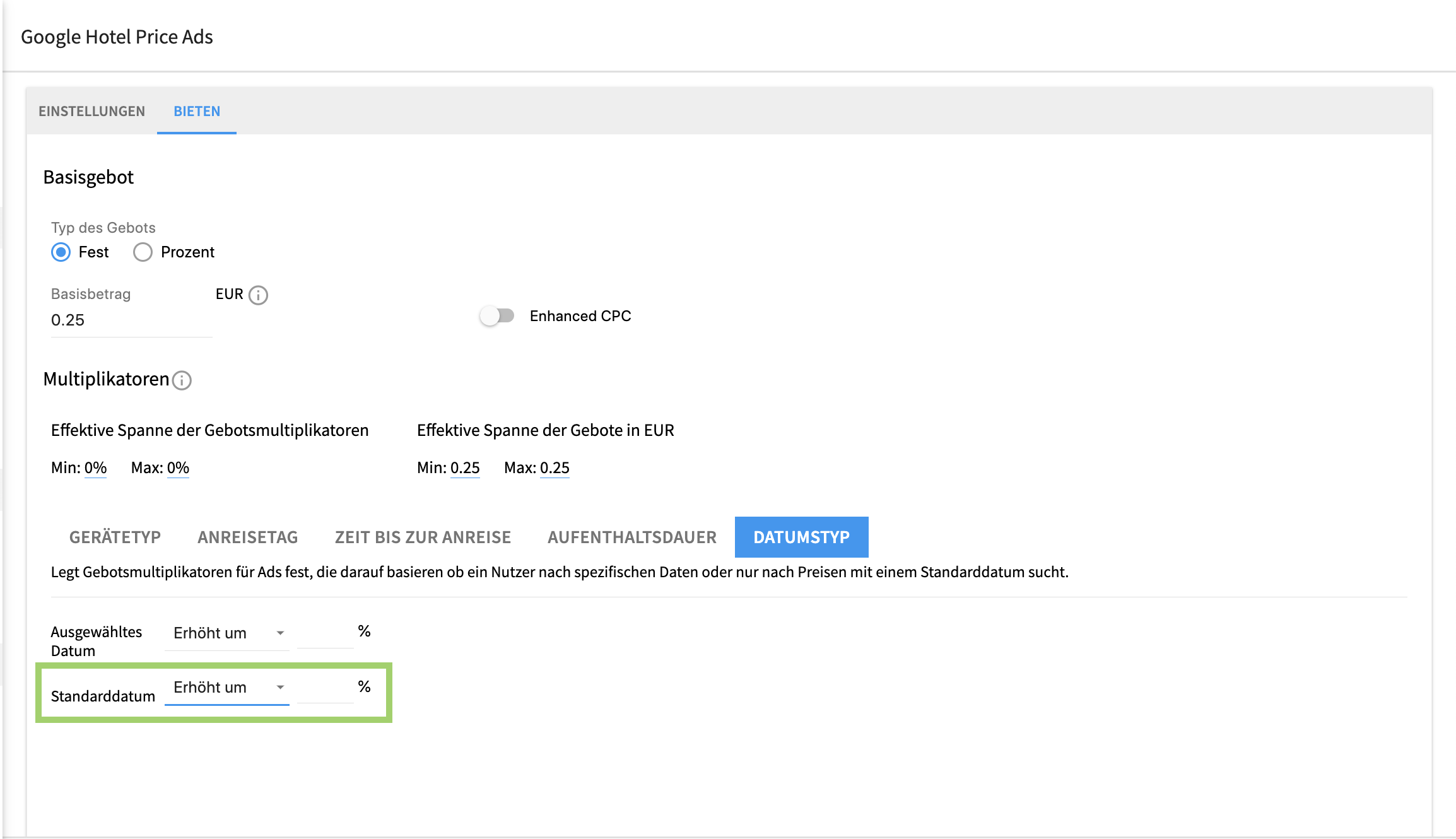This screenshot has width=1456, height=839.
Task: Click the Google Hotel Price Ads title
Action: click(117, 37)
